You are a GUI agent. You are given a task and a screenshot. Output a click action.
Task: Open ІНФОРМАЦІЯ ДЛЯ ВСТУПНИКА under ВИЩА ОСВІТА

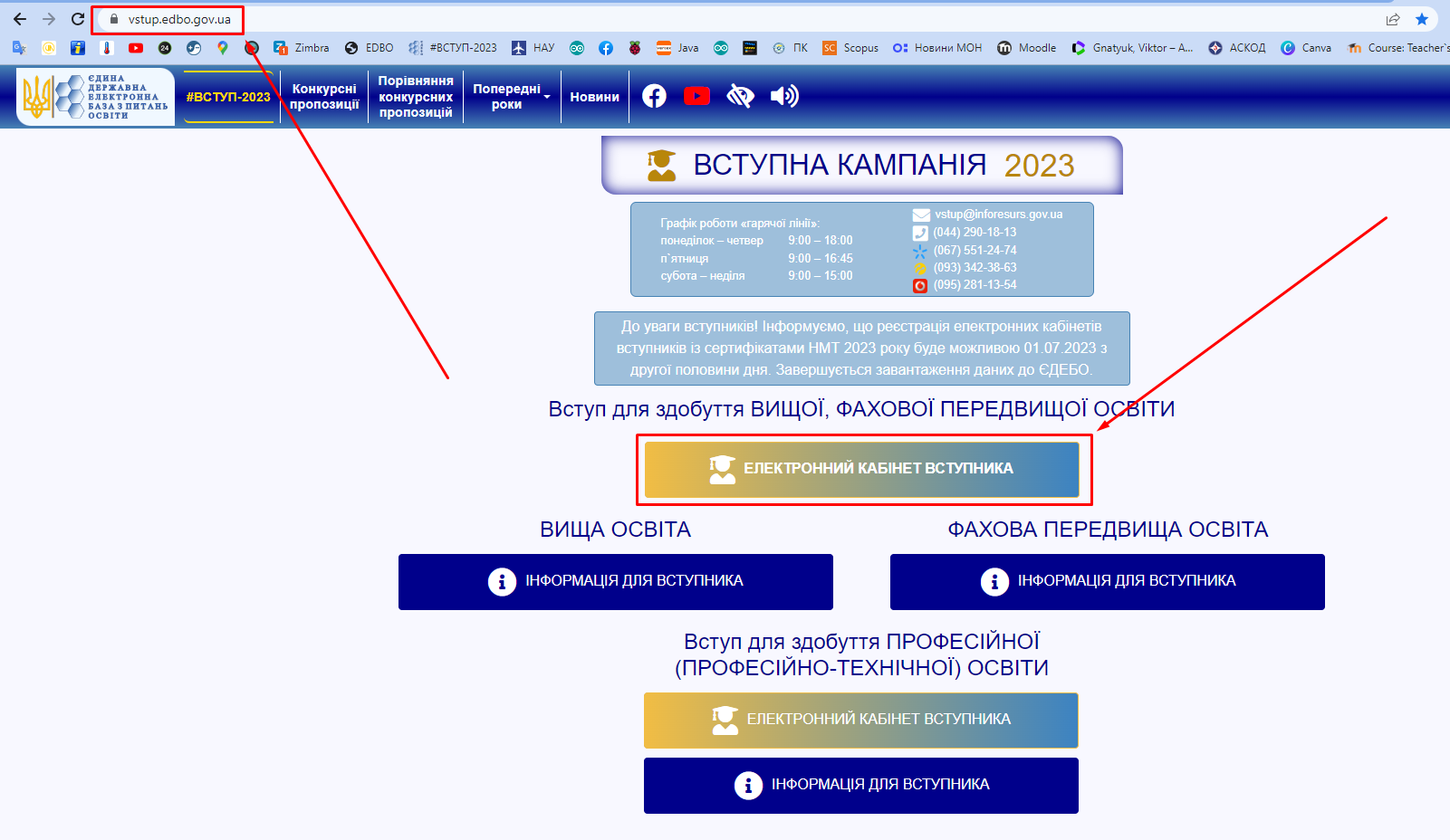click(616, 581)
